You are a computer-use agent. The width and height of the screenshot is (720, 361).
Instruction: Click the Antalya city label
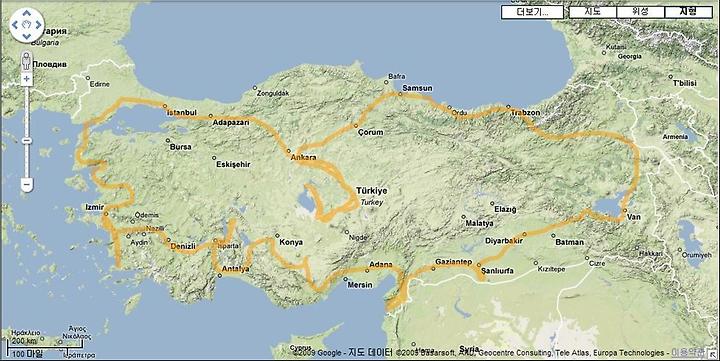(x=235, y=269)
